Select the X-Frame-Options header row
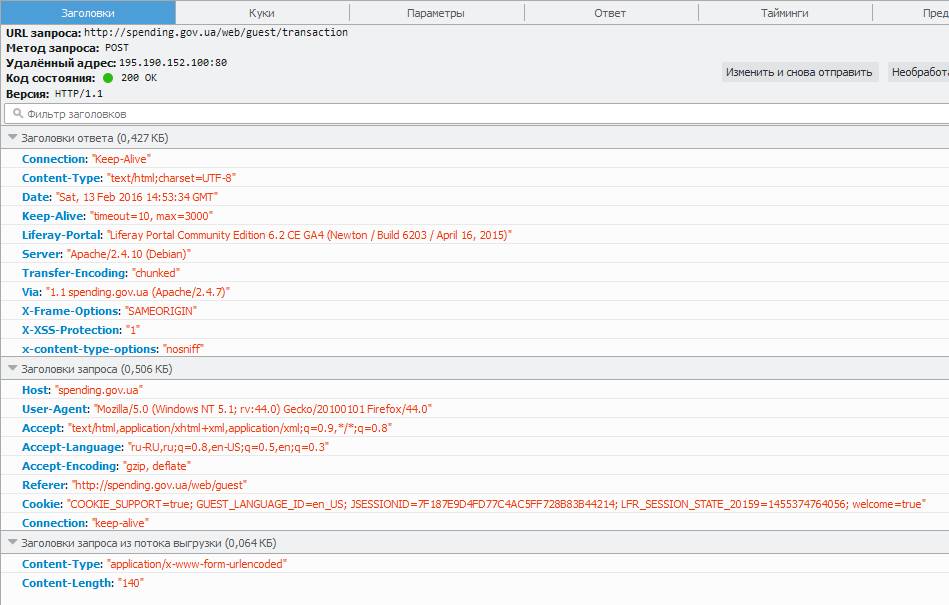Image resolution: width=949 pixels, height=605 pixels. pos(109,311)
